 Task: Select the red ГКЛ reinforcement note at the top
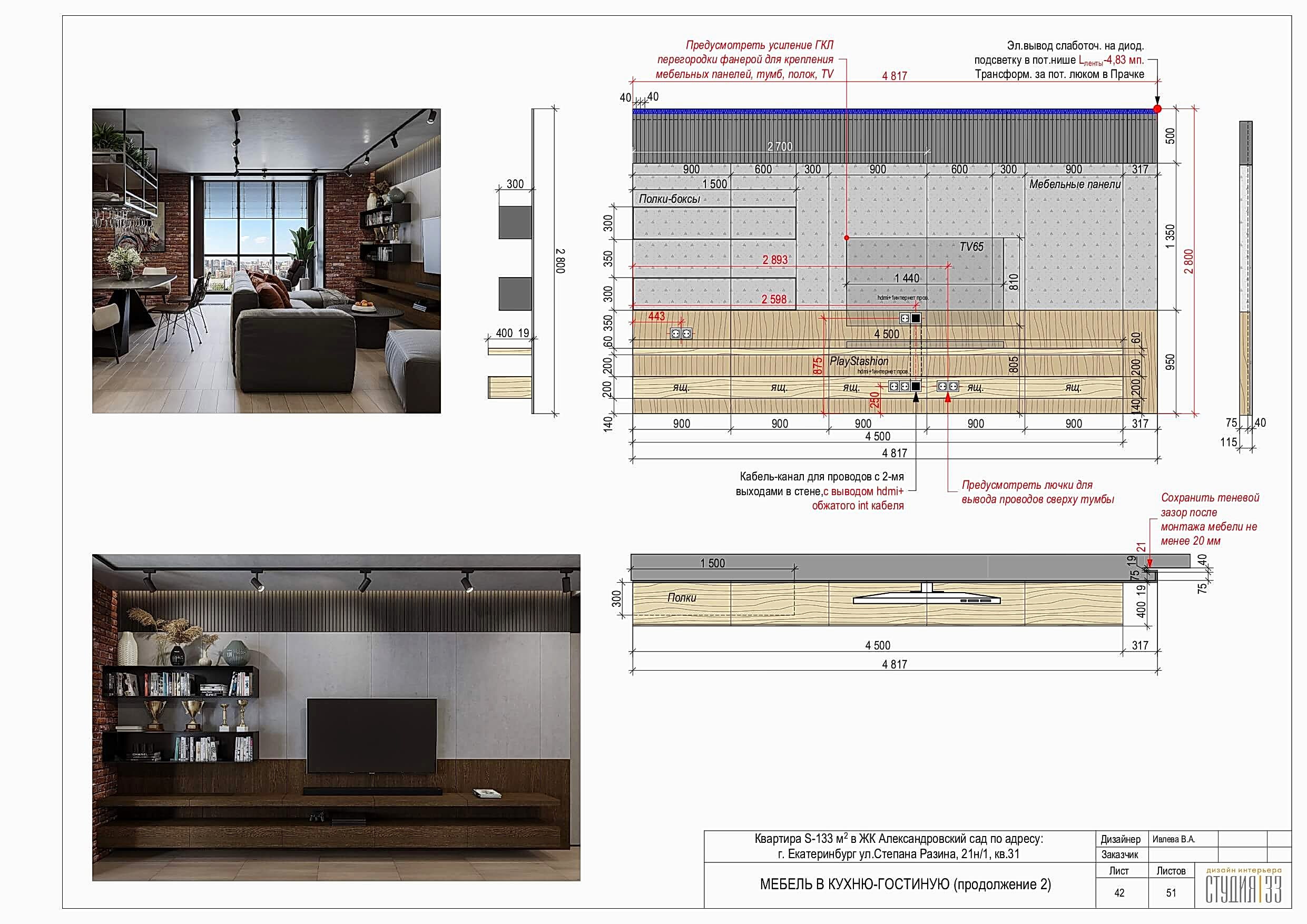(744, 60)
